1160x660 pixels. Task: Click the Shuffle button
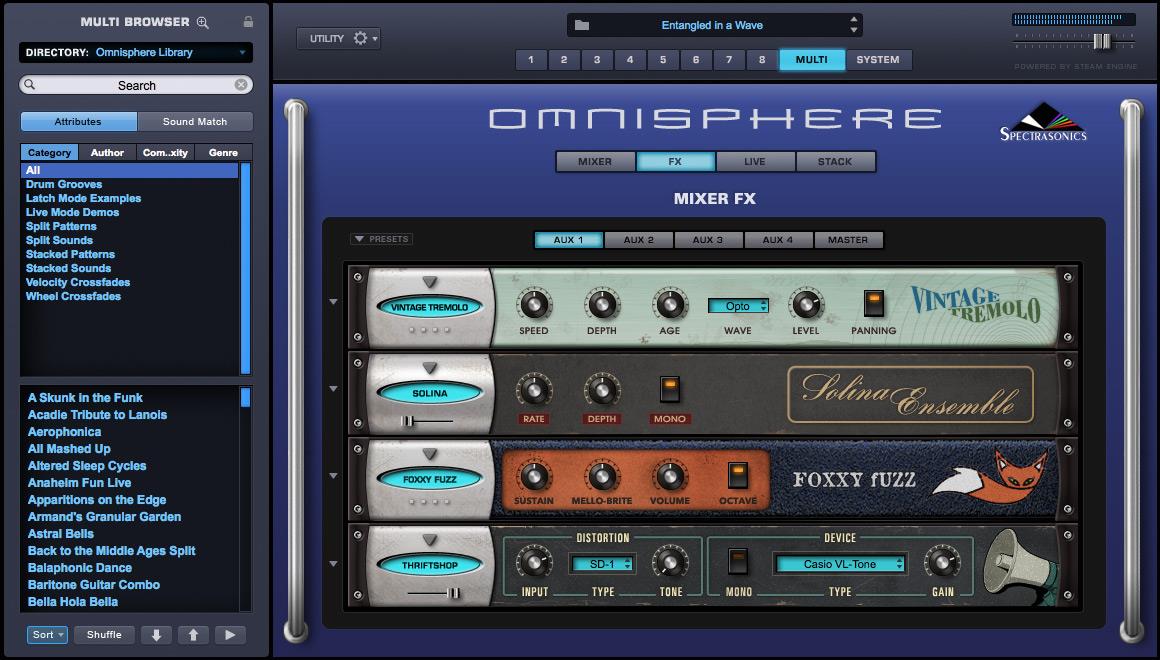point(103,634)
